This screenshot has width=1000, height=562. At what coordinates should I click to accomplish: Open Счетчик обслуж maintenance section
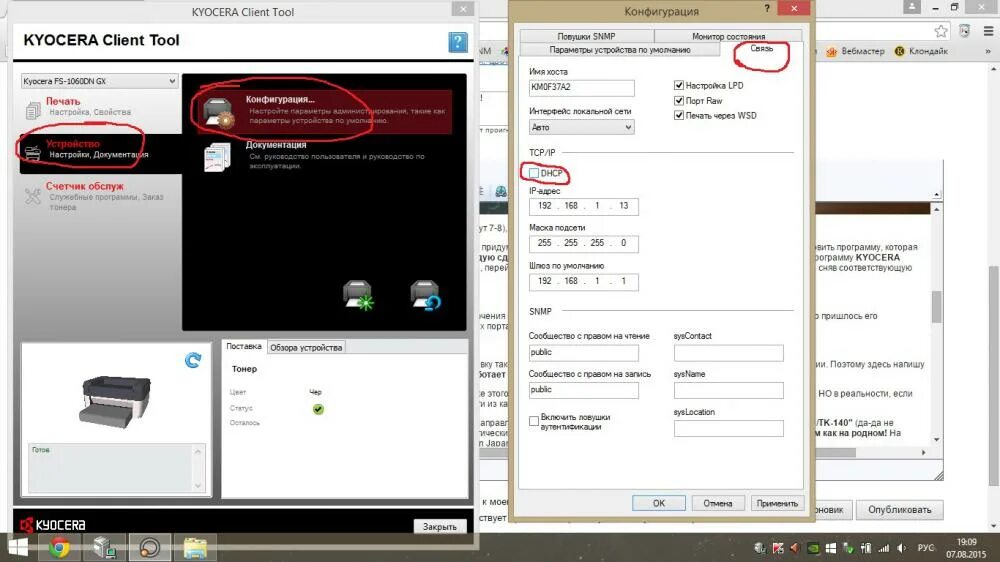click(x=100, y=196)
